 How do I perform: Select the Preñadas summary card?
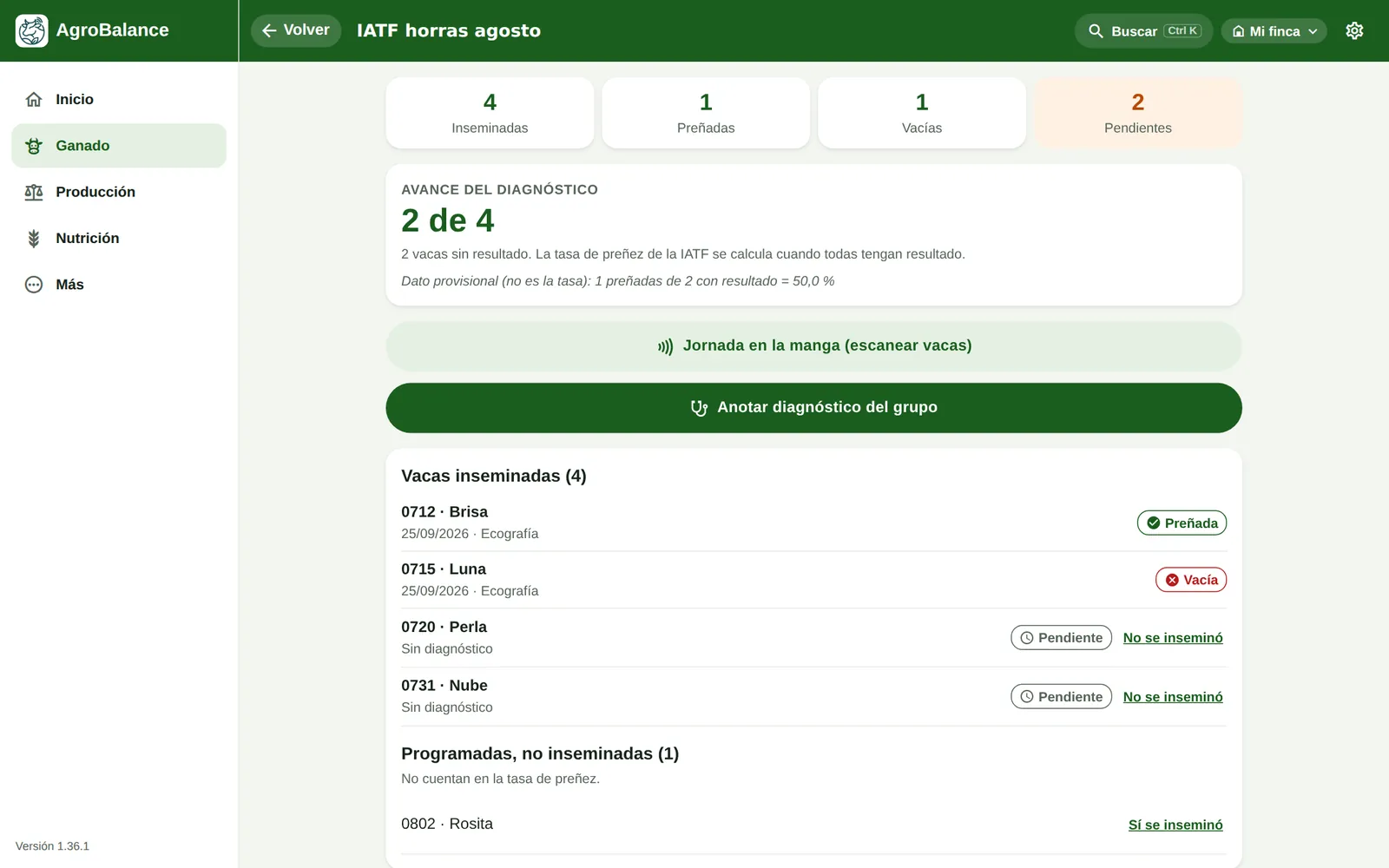(x=706, y=113)
